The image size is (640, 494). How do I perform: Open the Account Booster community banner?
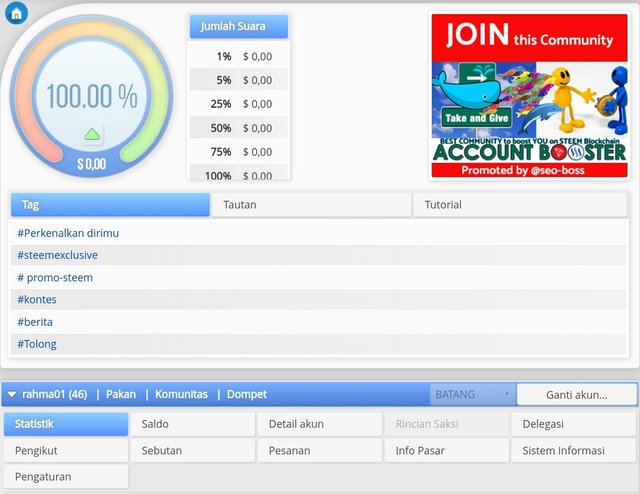(529, 96)
